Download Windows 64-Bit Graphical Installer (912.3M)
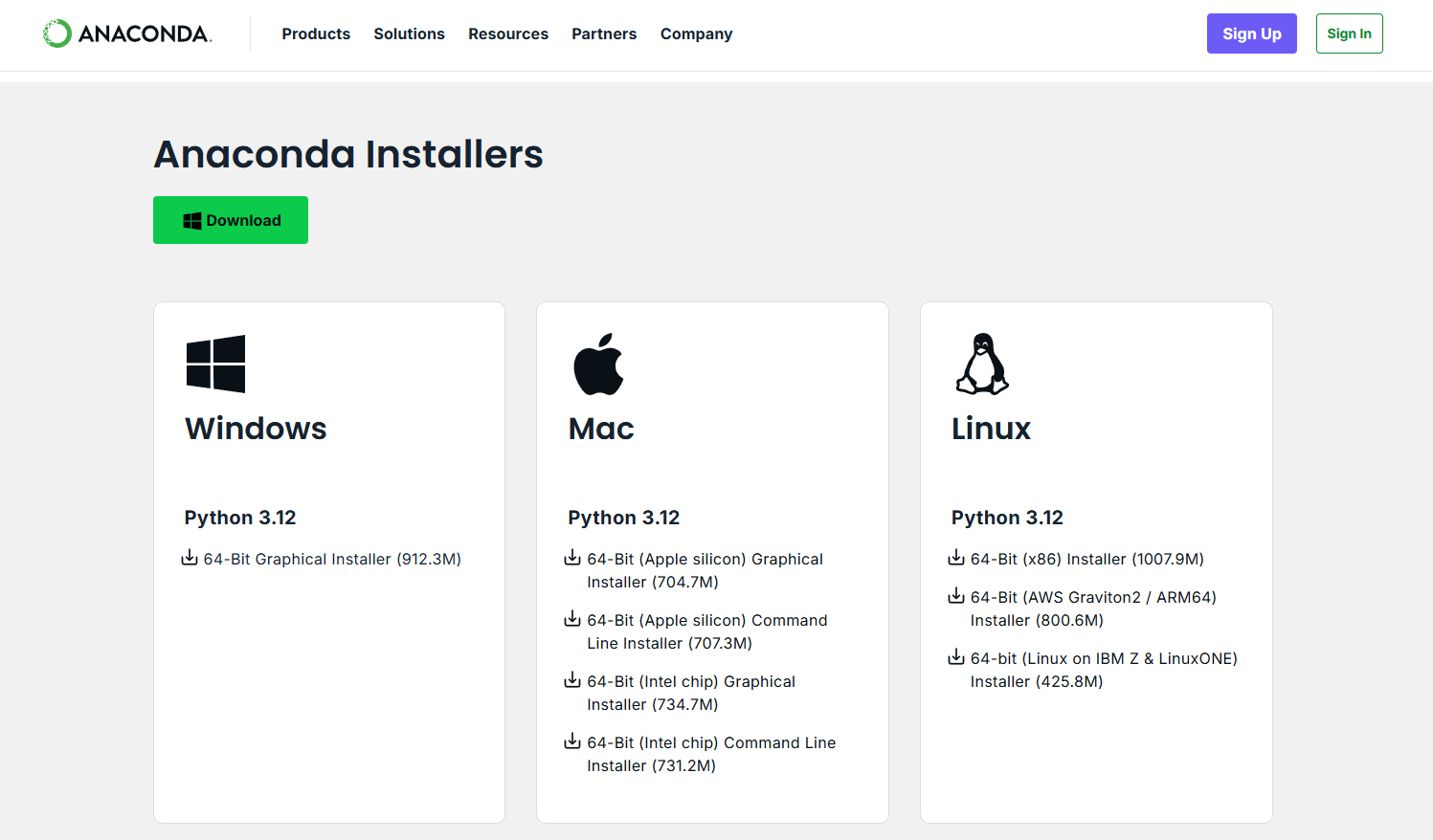The width and height of the screenshot is (1433, 840). (332, 559)
